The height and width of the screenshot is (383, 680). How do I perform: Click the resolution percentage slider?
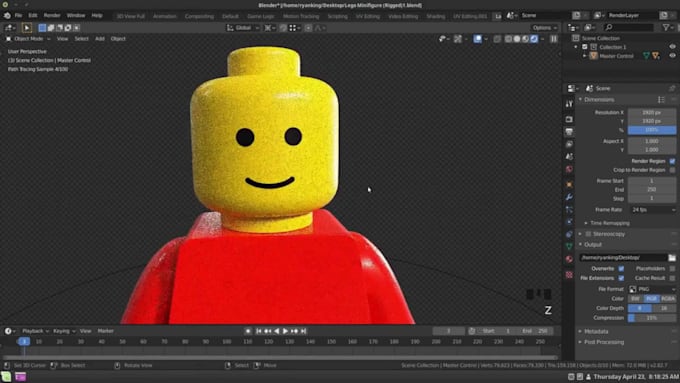pos(652,130)
